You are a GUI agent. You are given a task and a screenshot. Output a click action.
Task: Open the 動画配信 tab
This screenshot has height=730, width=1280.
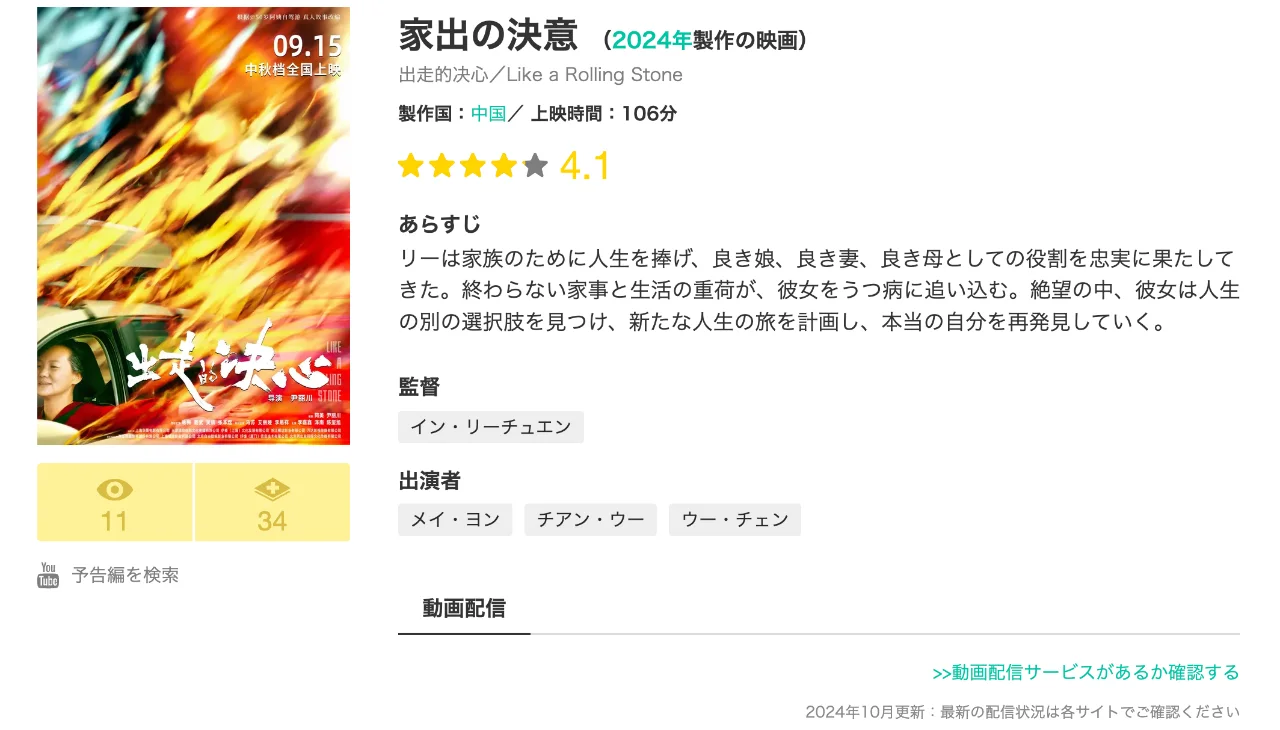(464, 608)
